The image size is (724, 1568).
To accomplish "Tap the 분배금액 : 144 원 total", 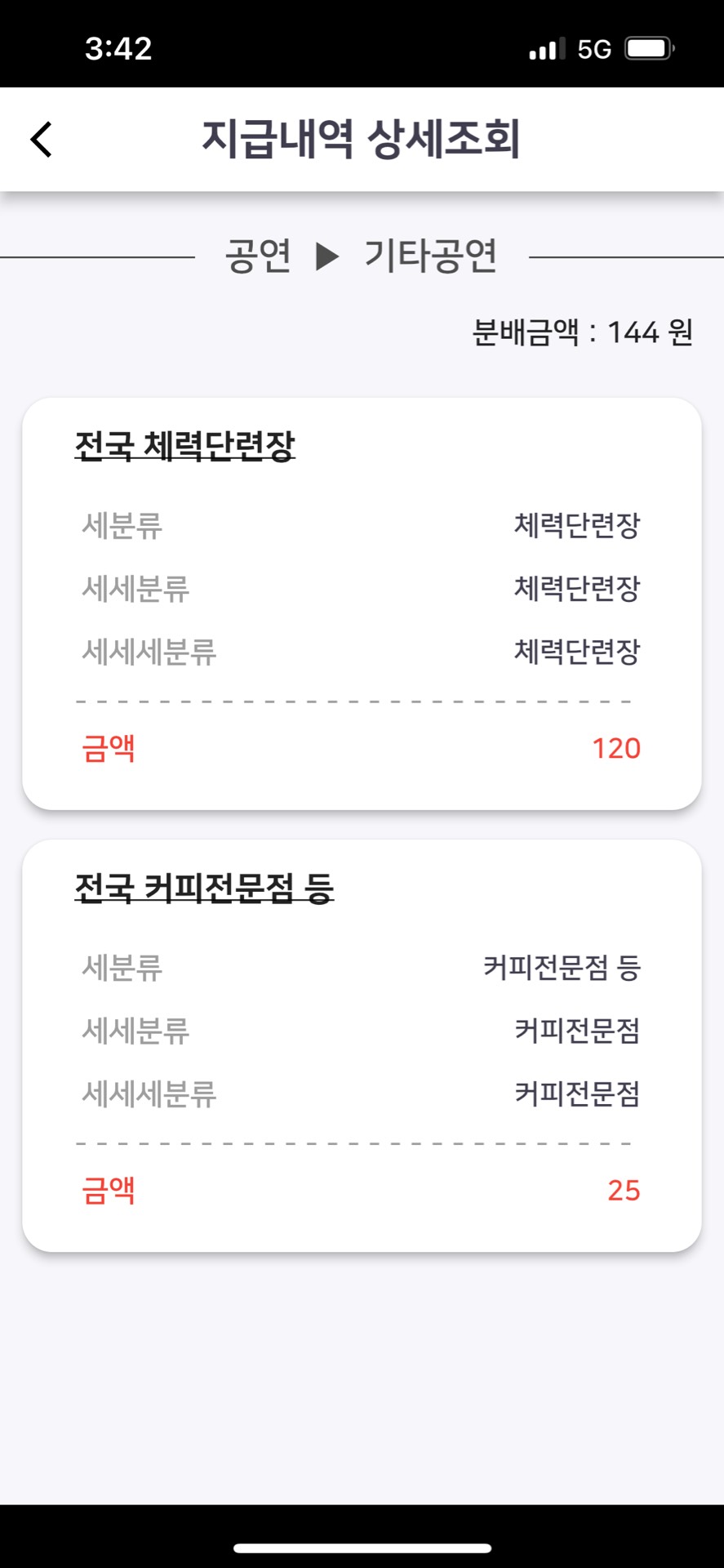I will [x=583, y=332].
